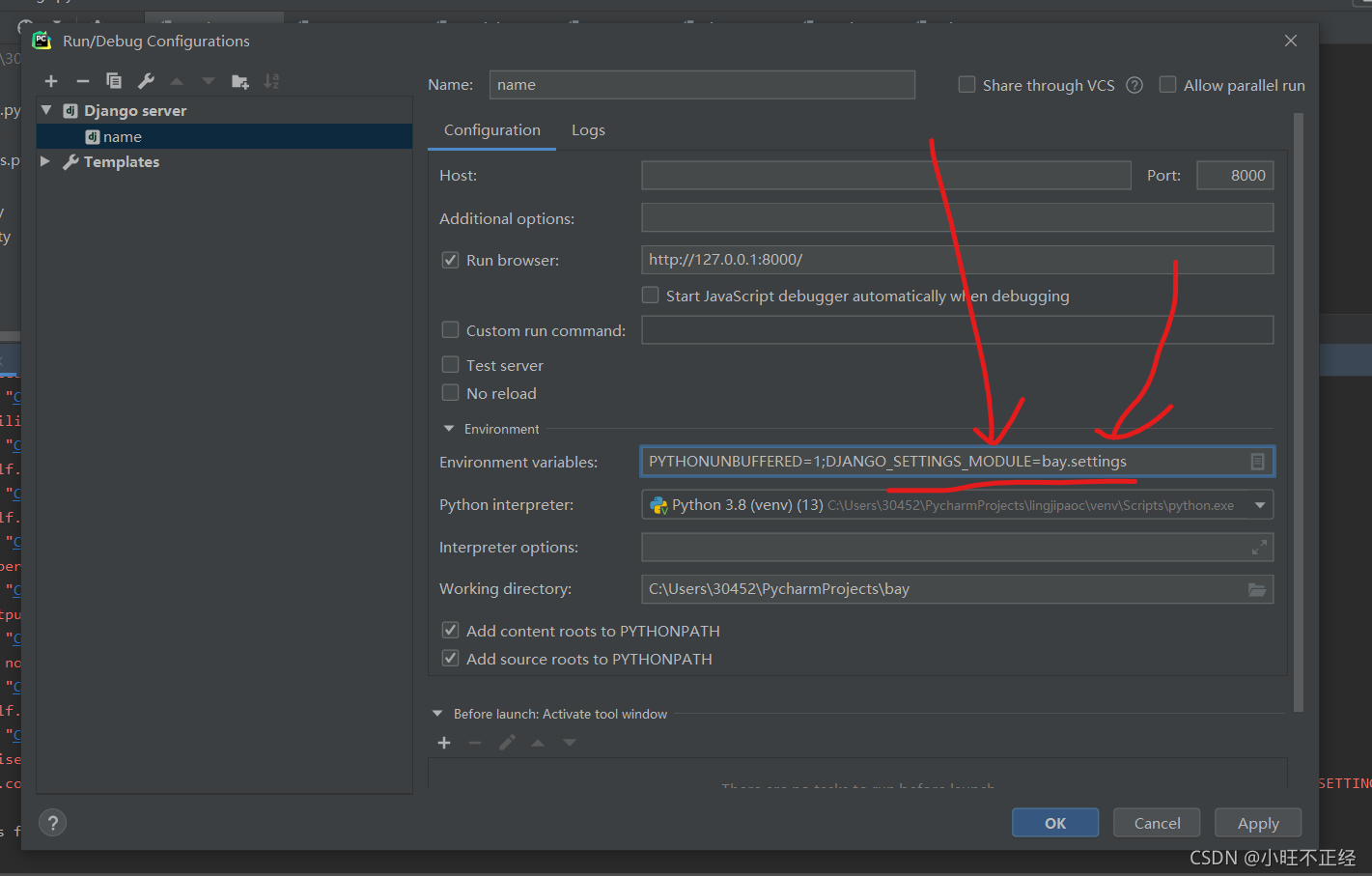This screenshot has width=1372, height=876.
Task: Collapse Before launch section
Action: [437, 714]
